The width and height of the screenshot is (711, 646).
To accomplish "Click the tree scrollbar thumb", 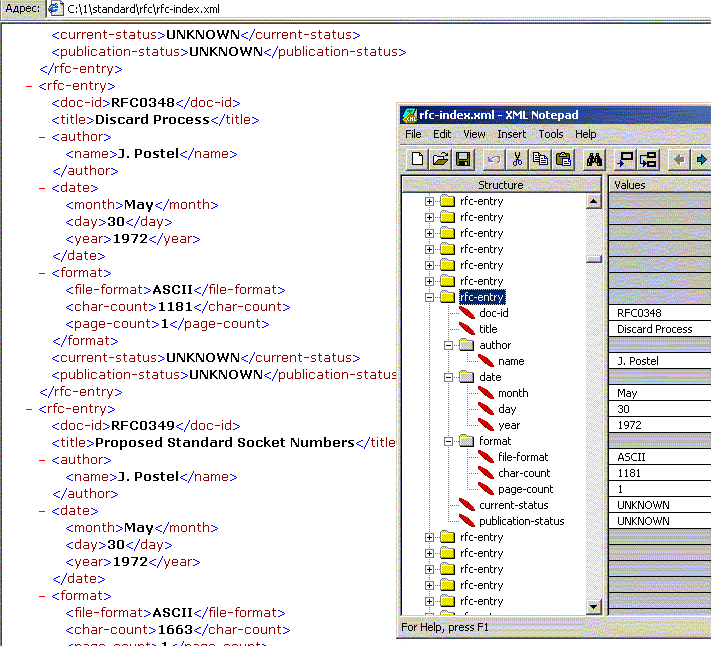I will [x=594, y=259].
